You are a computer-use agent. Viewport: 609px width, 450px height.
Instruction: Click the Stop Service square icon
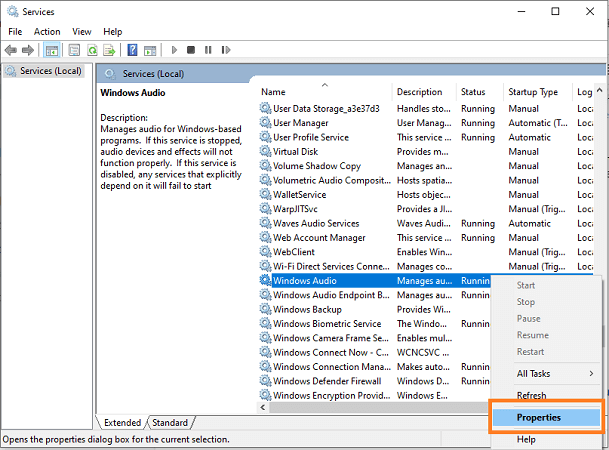(191, 50)
